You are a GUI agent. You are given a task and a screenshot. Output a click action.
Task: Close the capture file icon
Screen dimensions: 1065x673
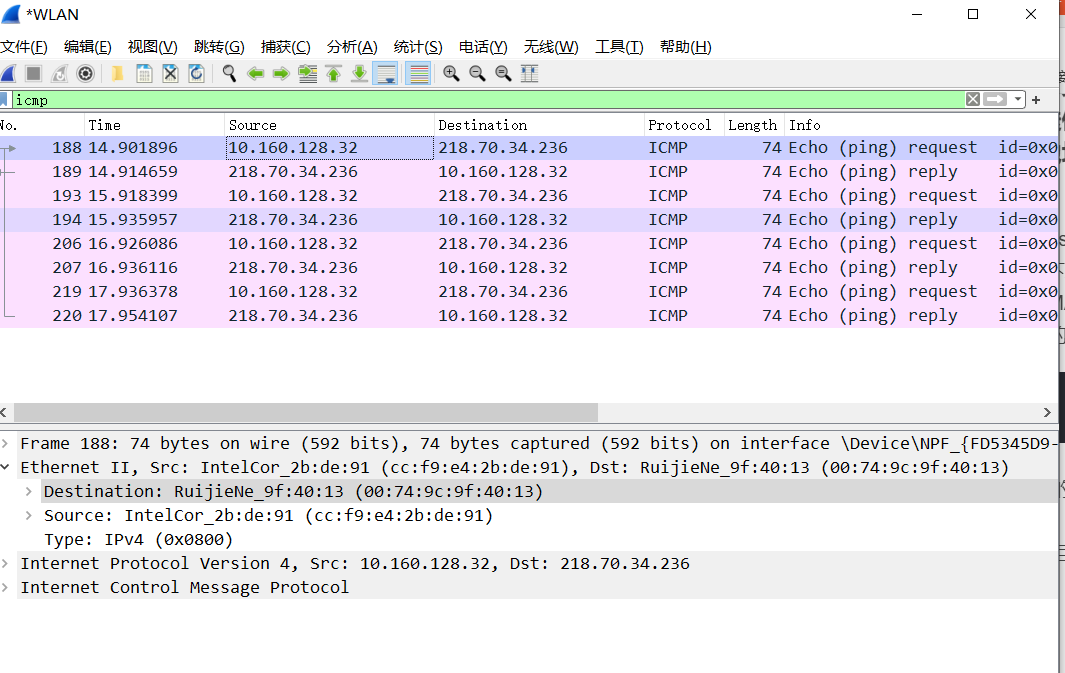[x=170, y=73]
